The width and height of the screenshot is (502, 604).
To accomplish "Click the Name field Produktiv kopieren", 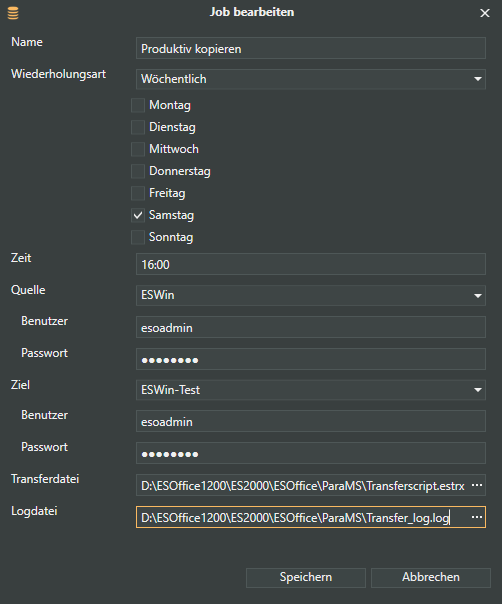I will (x=311, y=48).
